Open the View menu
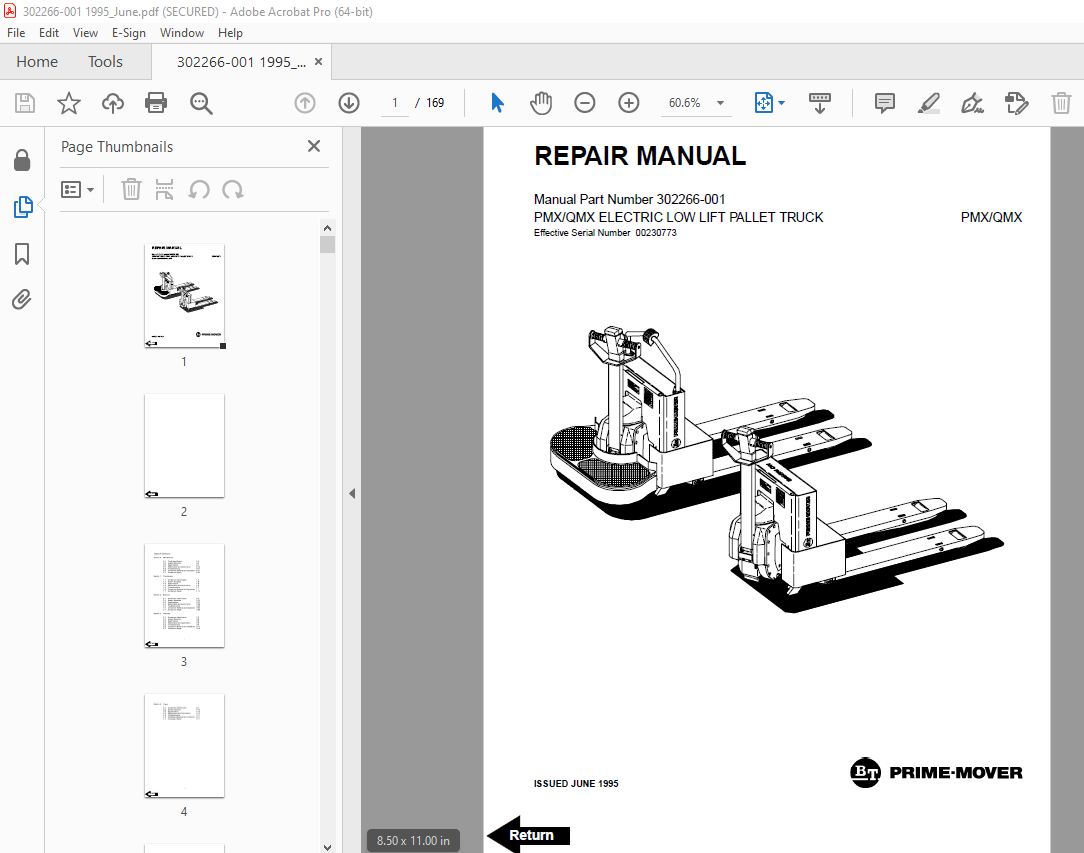 coord(85,32)
